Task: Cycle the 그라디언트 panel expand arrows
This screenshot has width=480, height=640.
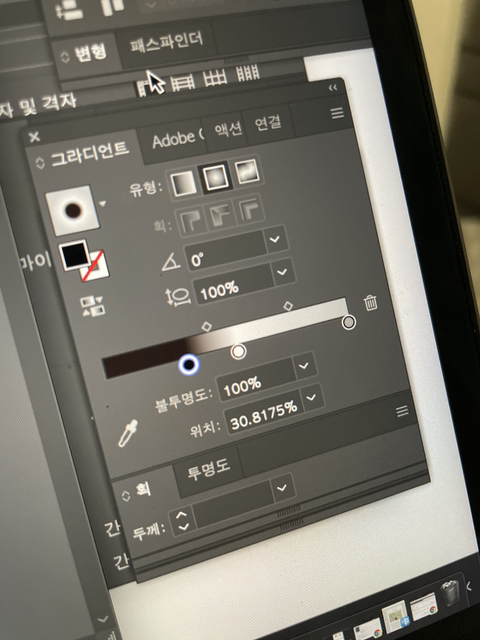Action: coord(40,162)
